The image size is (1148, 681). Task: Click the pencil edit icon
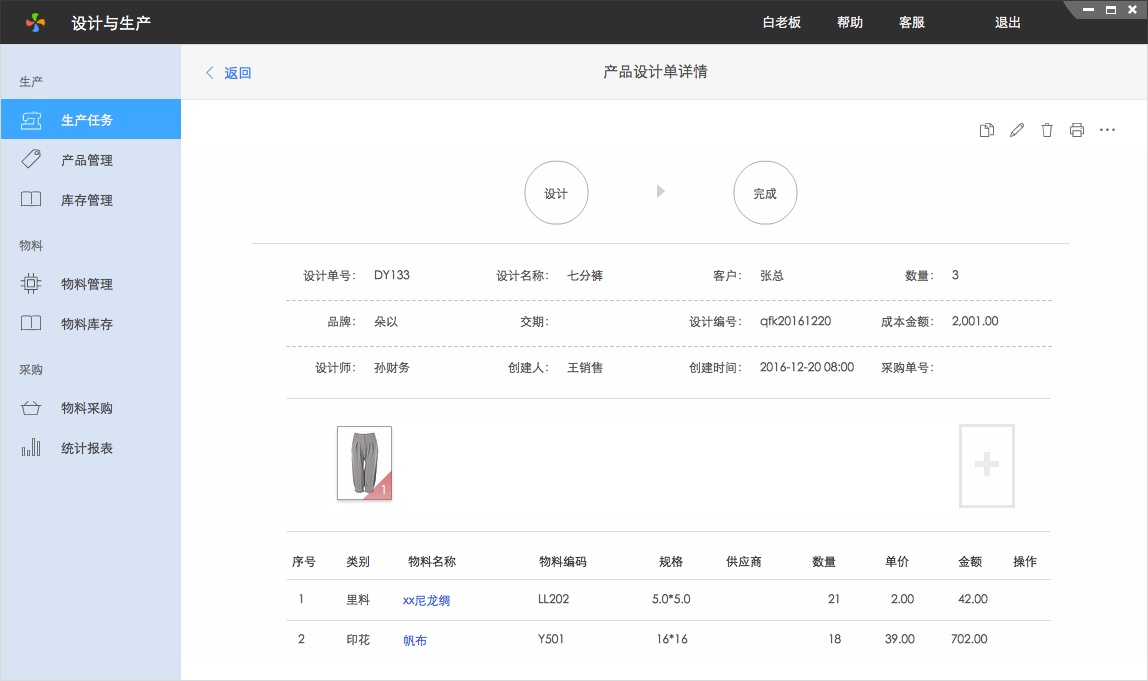pyautogui.click(x=1017, y=130)
